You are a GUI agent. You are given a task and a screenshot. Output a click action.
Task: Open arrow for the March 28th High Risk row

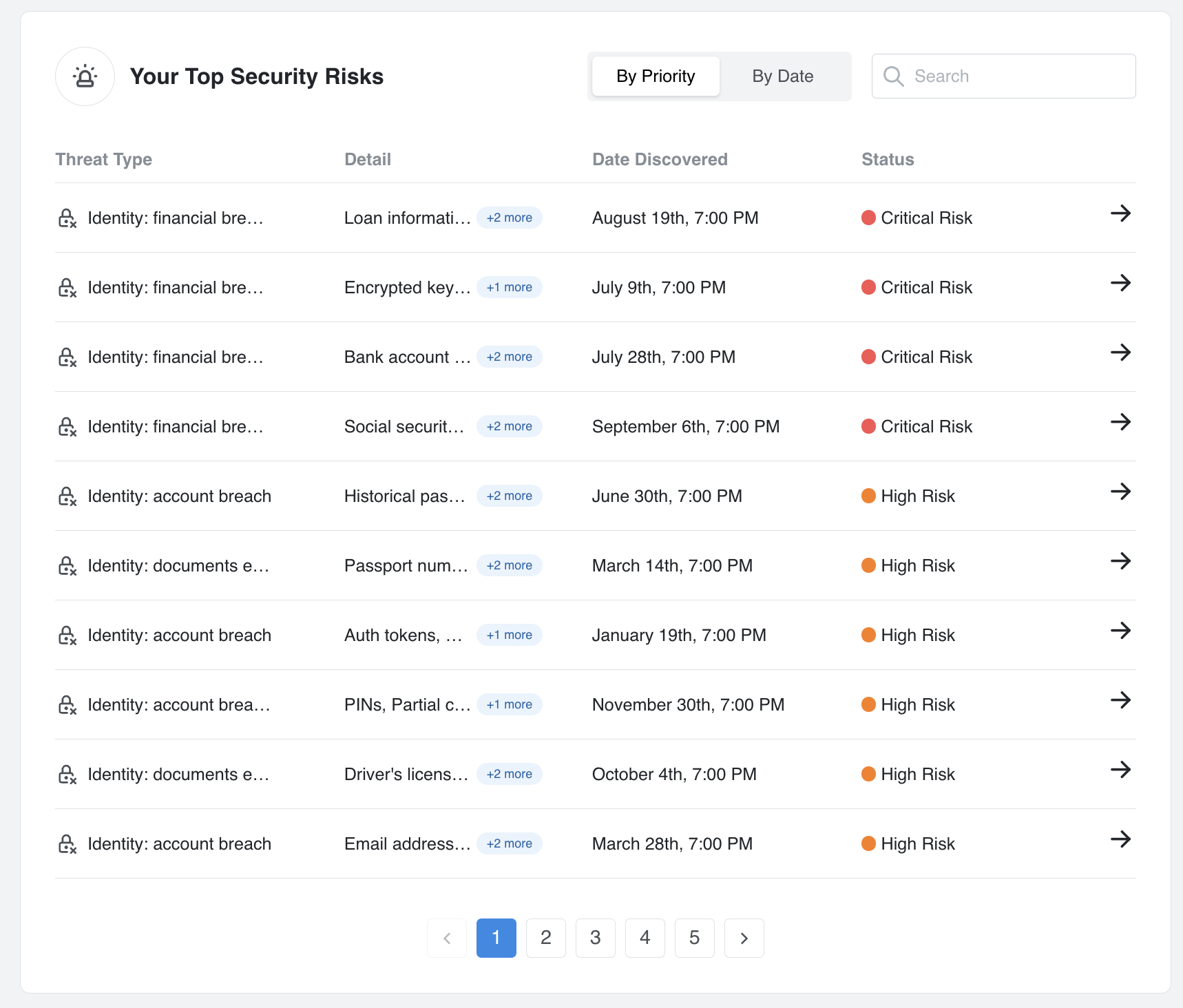click(x=1120, y=839)
